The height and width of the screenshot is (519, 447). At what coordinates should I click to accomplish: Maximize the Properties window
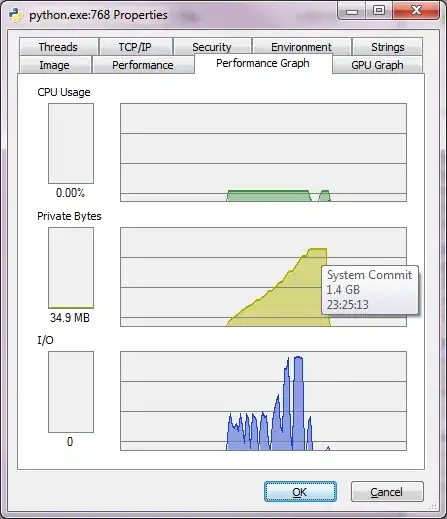click(x=379, y=11)
